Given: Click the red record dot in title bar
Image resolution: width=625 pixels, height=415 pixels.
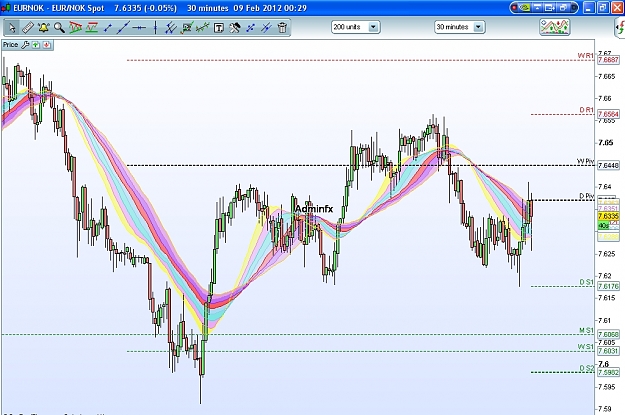Looking at the screenshot, I should point(515,8).
